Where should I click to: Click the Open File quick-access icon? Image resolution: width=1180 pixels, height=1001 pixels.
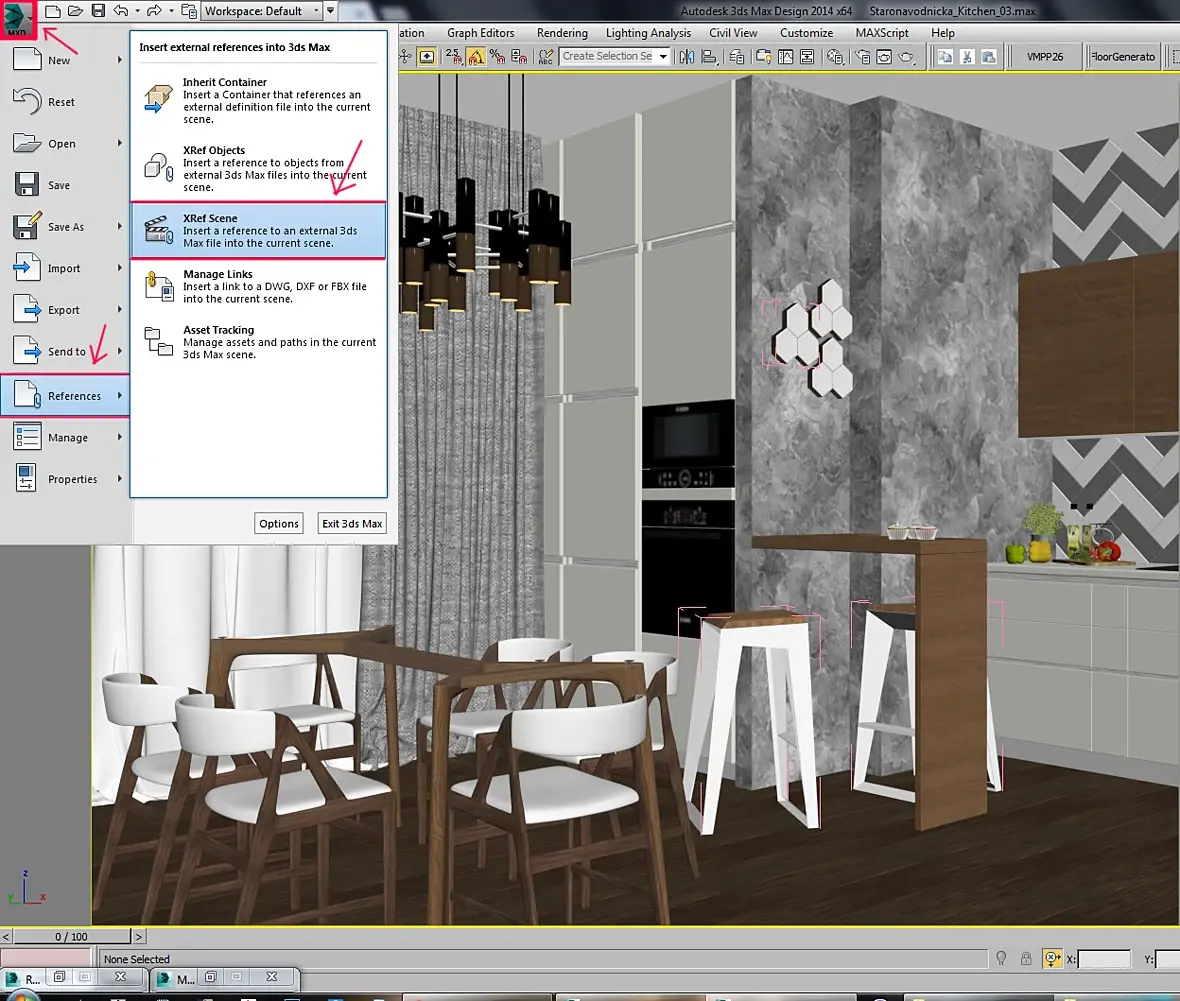pos(75,11)
